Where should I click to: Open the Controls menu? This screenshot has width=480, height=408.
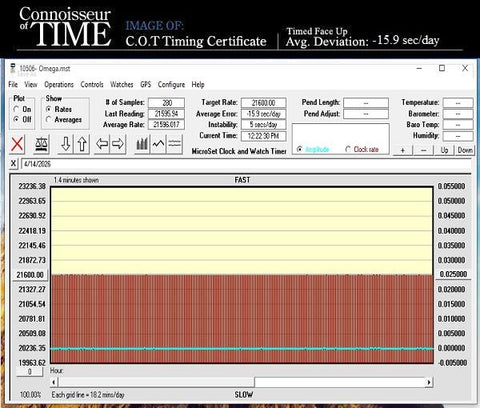click(92, 84)
